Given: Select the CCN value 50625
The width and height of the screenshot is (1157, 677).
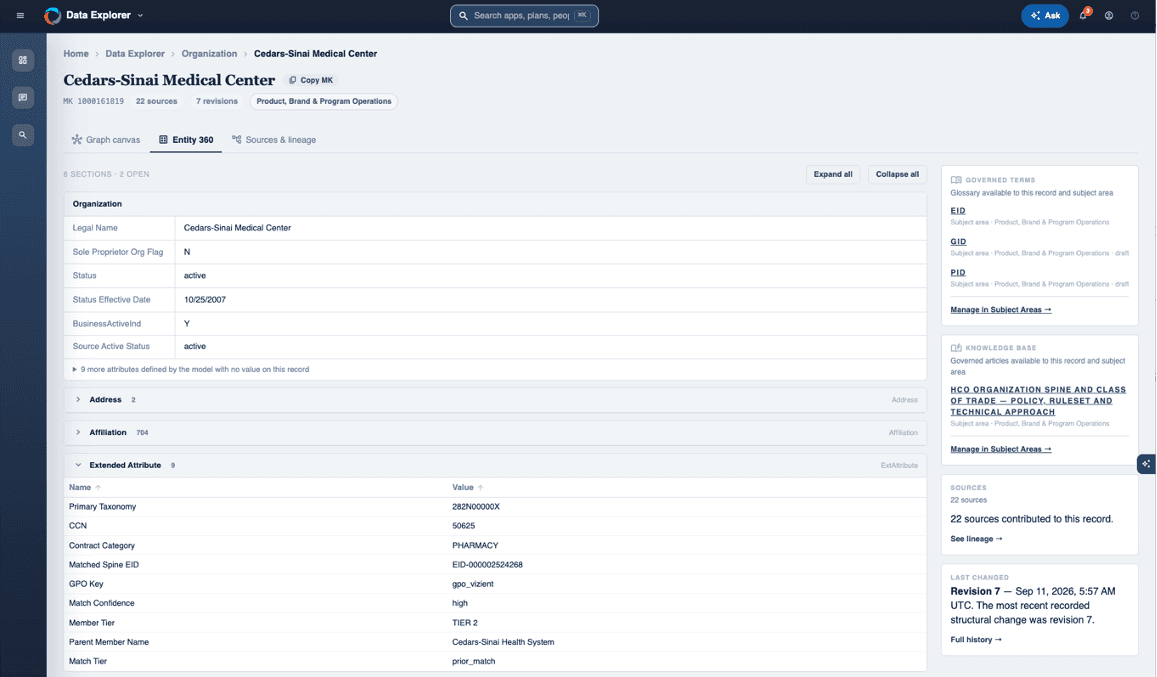Looking at the screenshot, I should [x=463, y=526].
